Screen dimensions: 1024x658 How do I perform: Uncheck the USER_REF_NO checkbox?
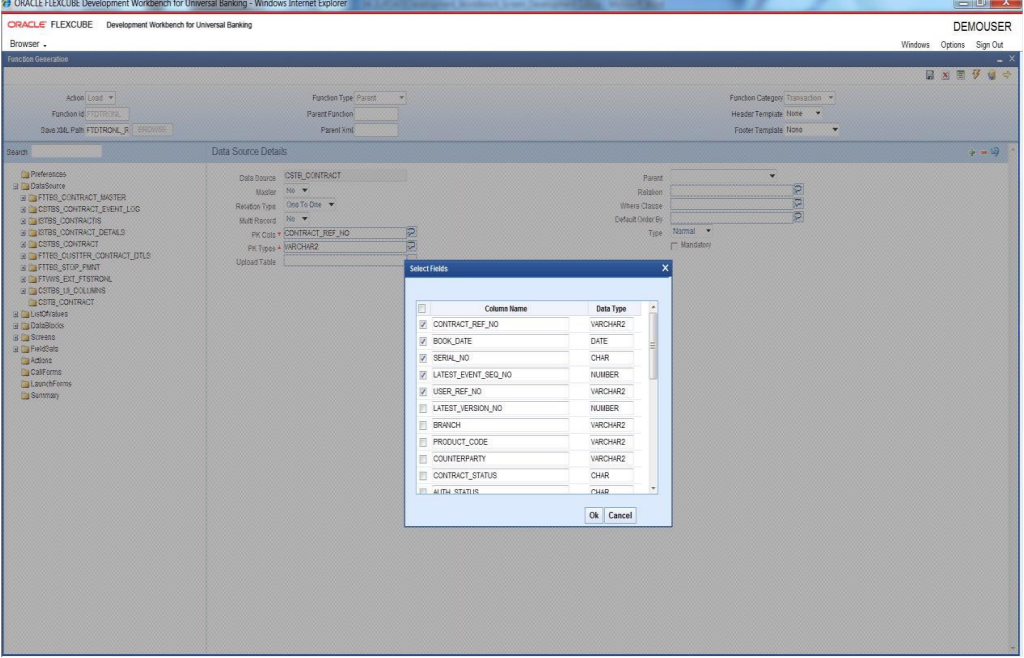[x=423, y=392]
